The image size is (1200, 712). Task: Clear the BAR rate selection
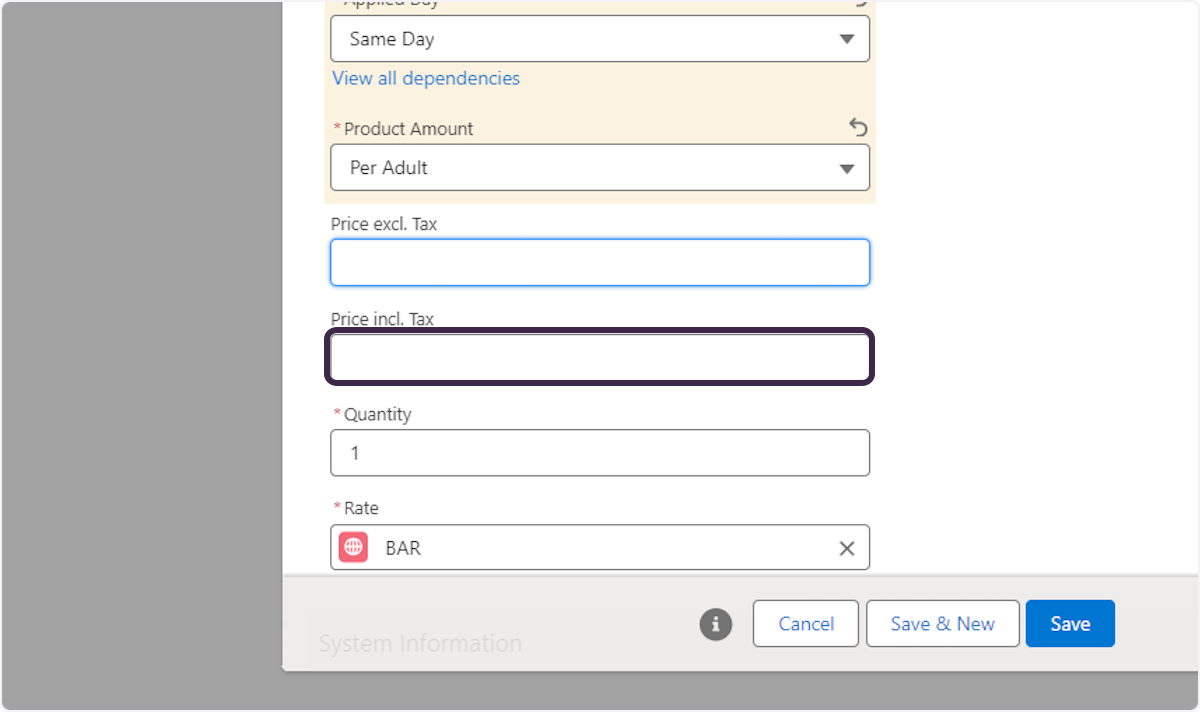point(846,548)
